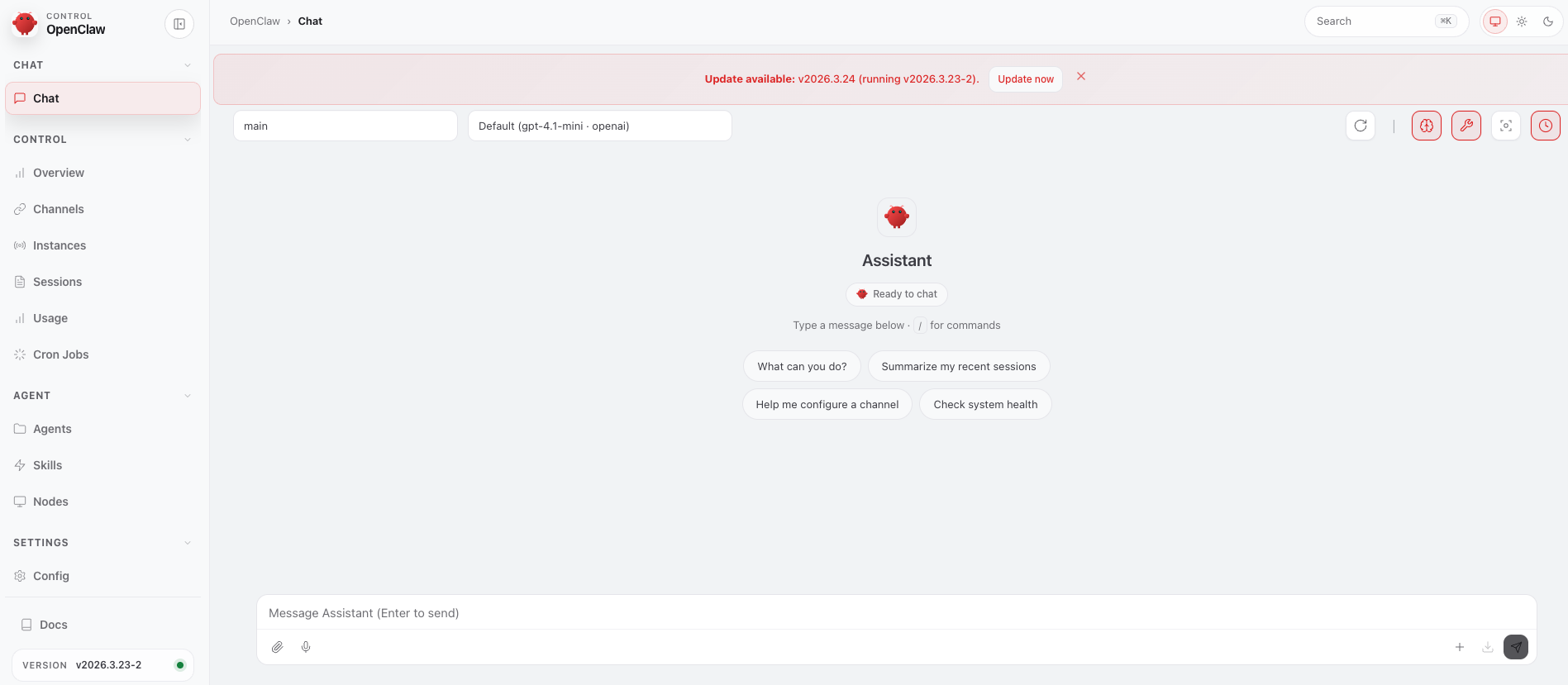
Task: Switch to dark theme moon icon
Action: [1547, 21]
